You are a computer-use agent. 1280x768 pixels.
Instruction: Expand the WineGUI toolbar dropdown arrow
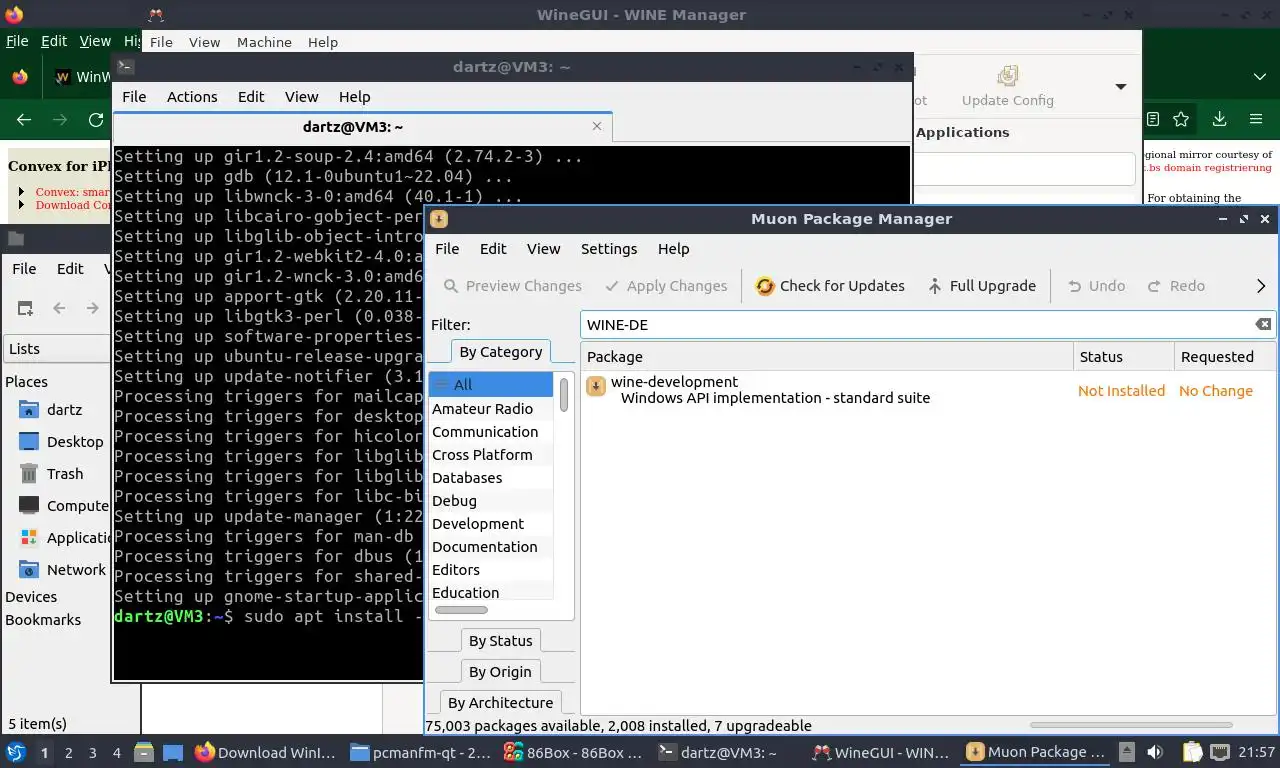pos(1121,87)
